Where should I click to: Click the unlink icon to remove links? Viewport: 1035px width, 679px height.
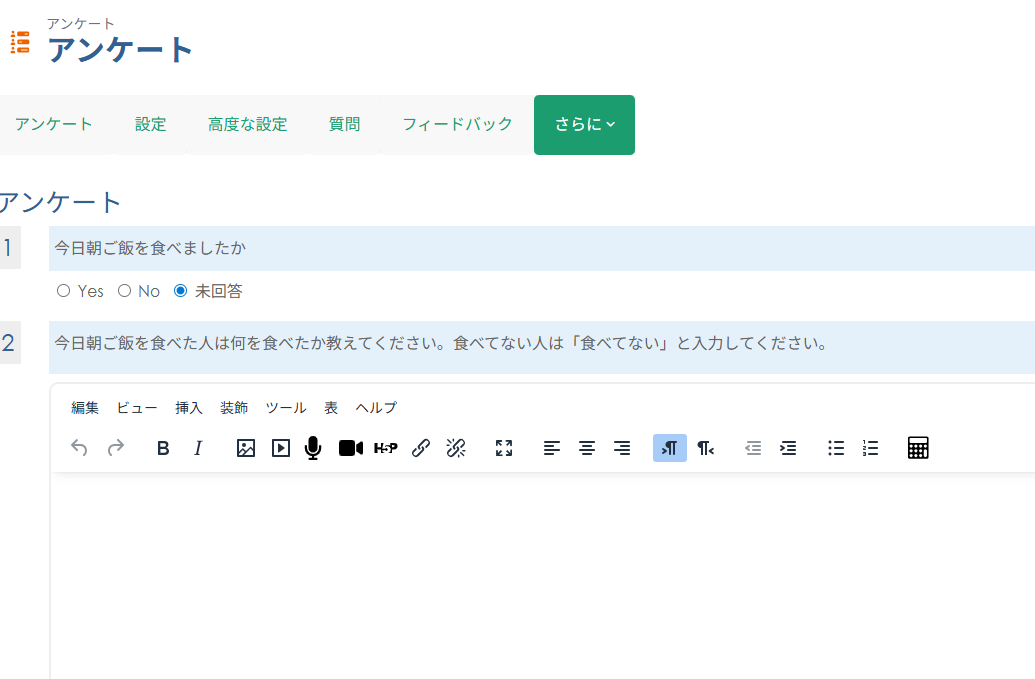pyautogui.click(x=456, y=448)
